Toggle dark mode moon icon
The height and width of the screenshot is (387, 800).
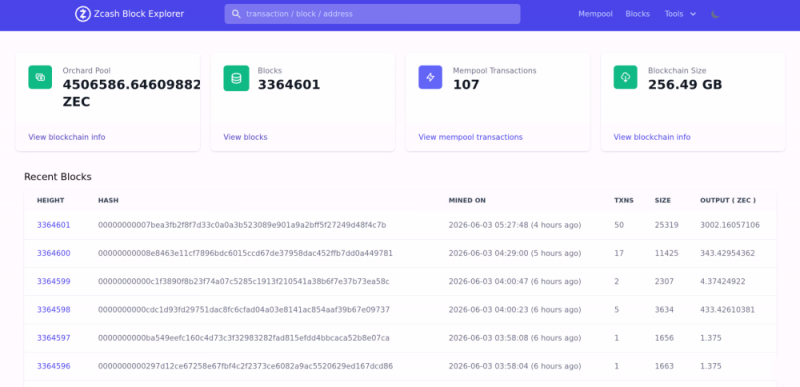(x=715, y=14)
